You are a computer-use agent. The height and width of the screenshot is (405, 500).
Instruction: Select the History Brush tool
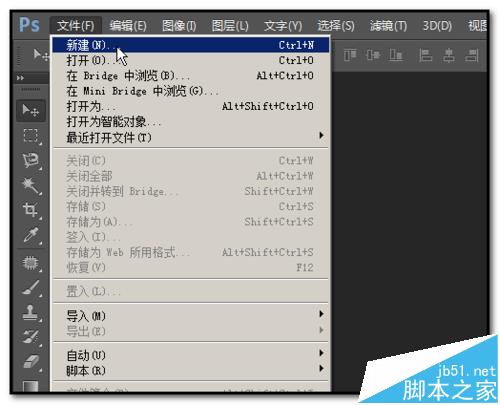coord(30,337)
